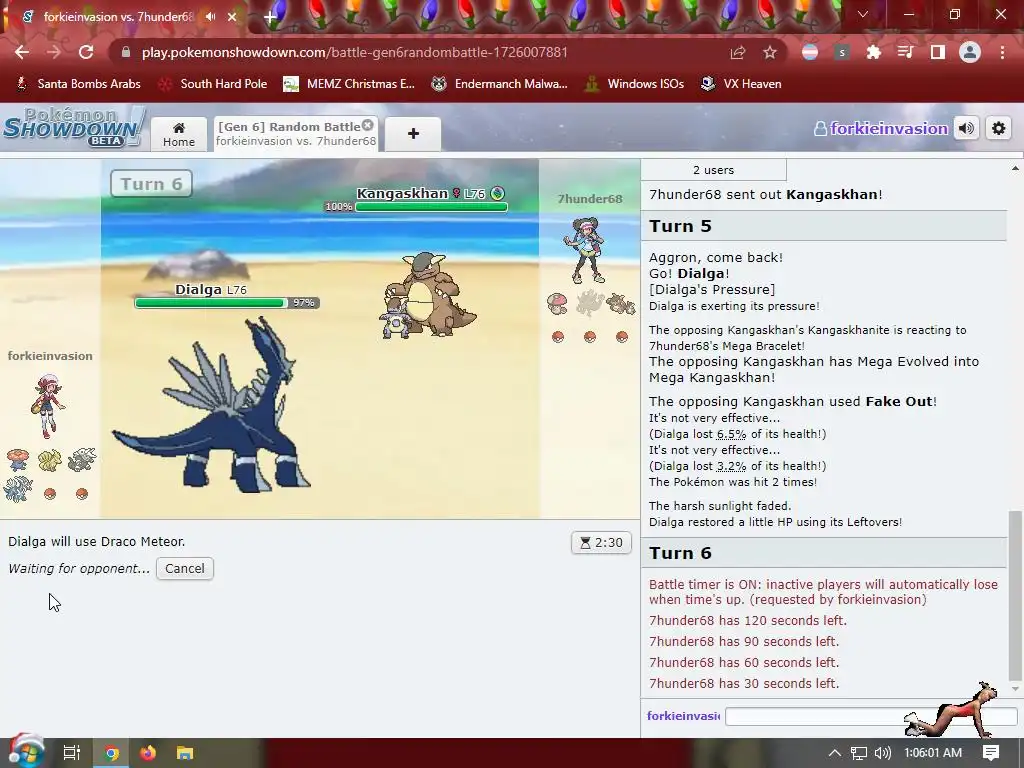Click the system volume tray icon
Image resolution: width=1024 pixels, height=768 pixels.
click(x=882, y=753)
